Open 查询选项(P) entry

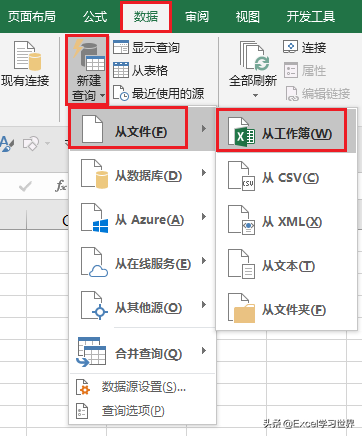point(143,411)
